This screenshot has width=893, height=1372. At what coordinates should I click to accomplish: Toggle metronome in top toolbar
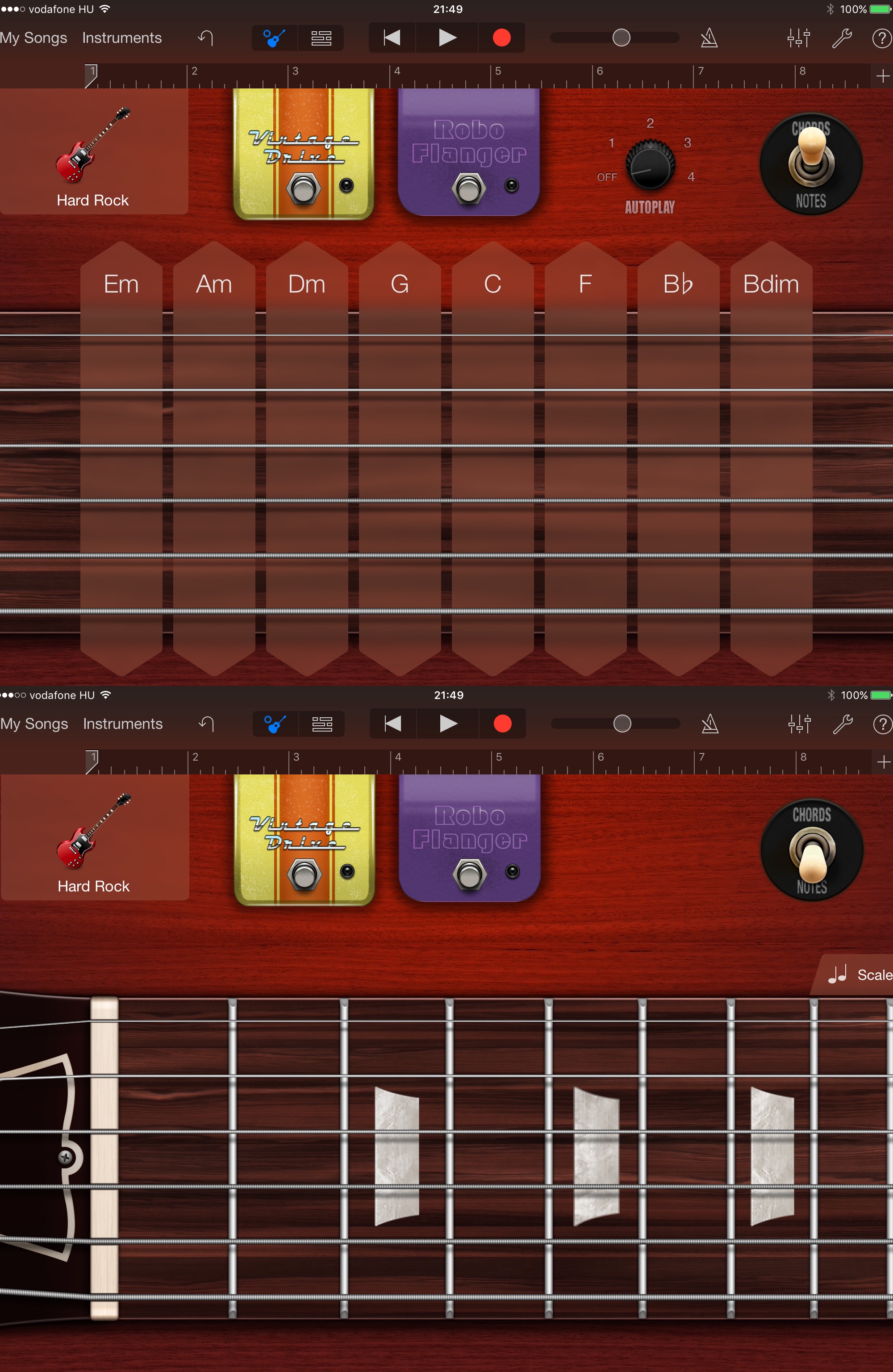pos(709,38)
